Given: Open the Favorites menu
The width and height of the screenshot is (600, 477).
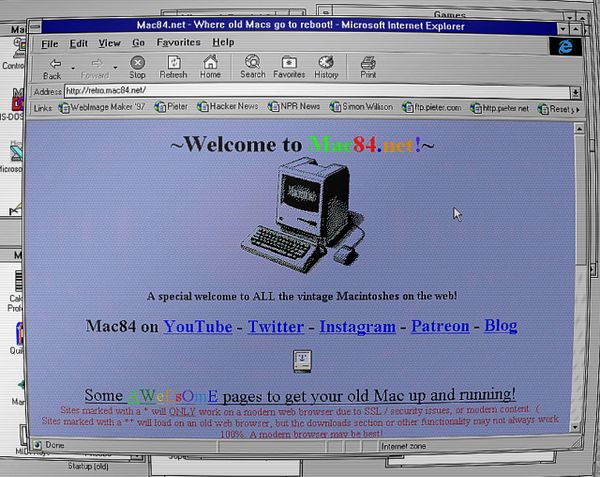Looking at the screenshot, I should click(178, 42).
